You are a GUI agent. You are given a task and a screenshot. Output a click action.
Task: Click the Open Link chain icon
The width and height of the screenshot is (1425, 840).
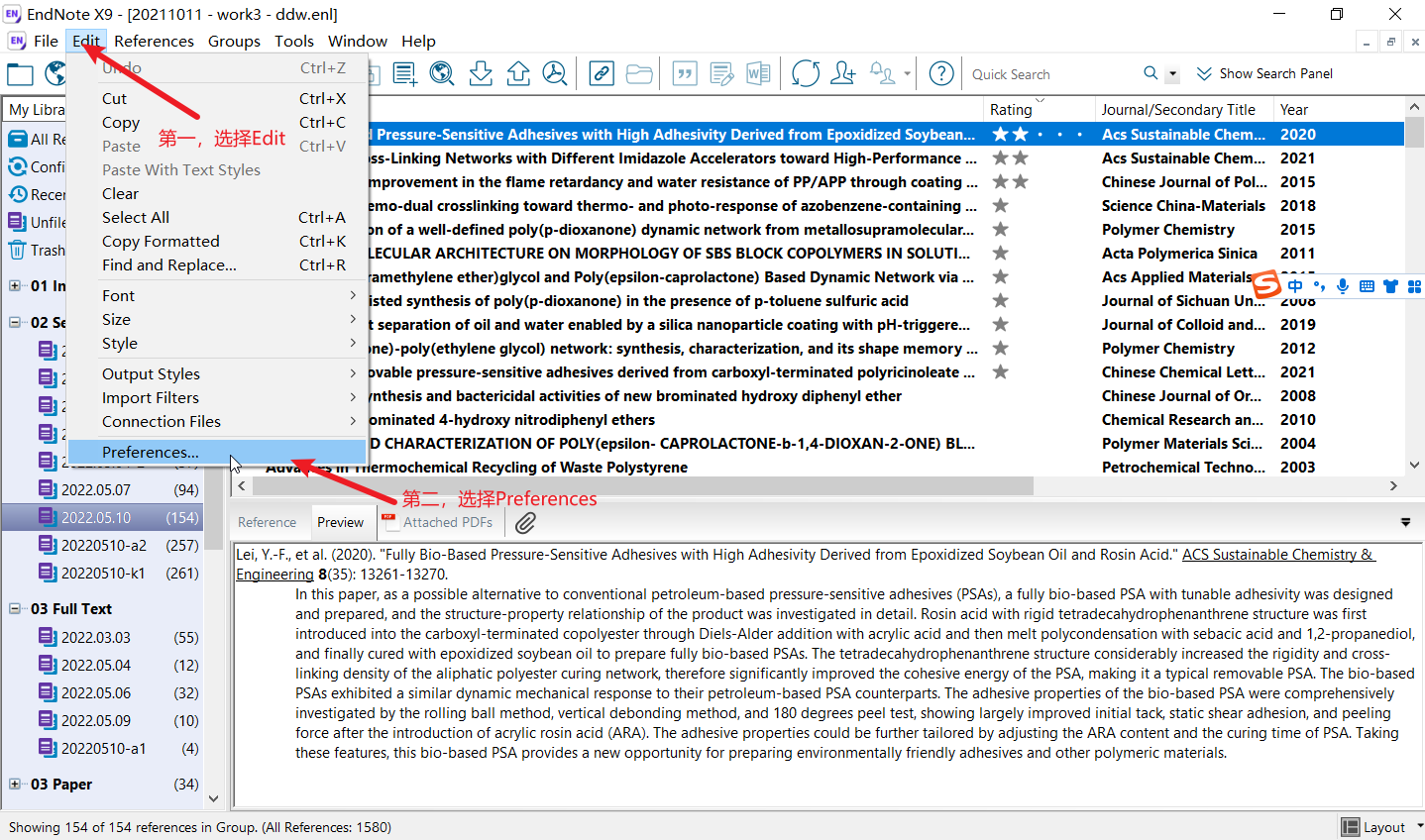tap(602, 74)
